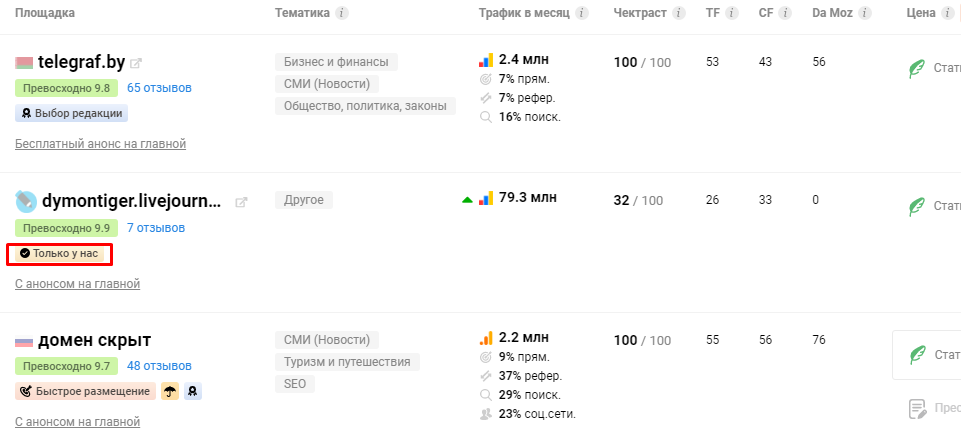Click info icon next to Тематика header
978x443 pixels.
tap(342, 13)
